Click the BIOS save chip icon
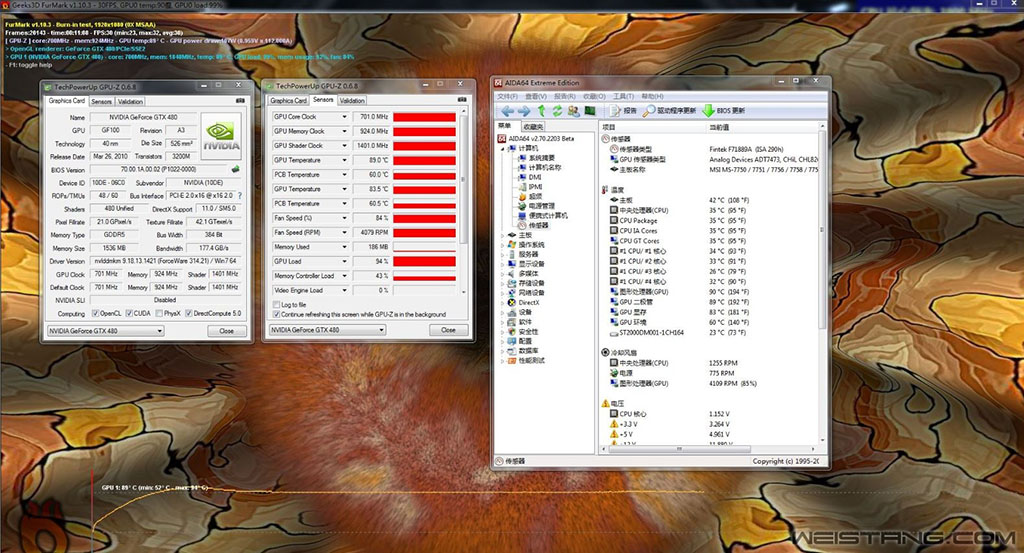1024x553 pixels. click(236, 170)
